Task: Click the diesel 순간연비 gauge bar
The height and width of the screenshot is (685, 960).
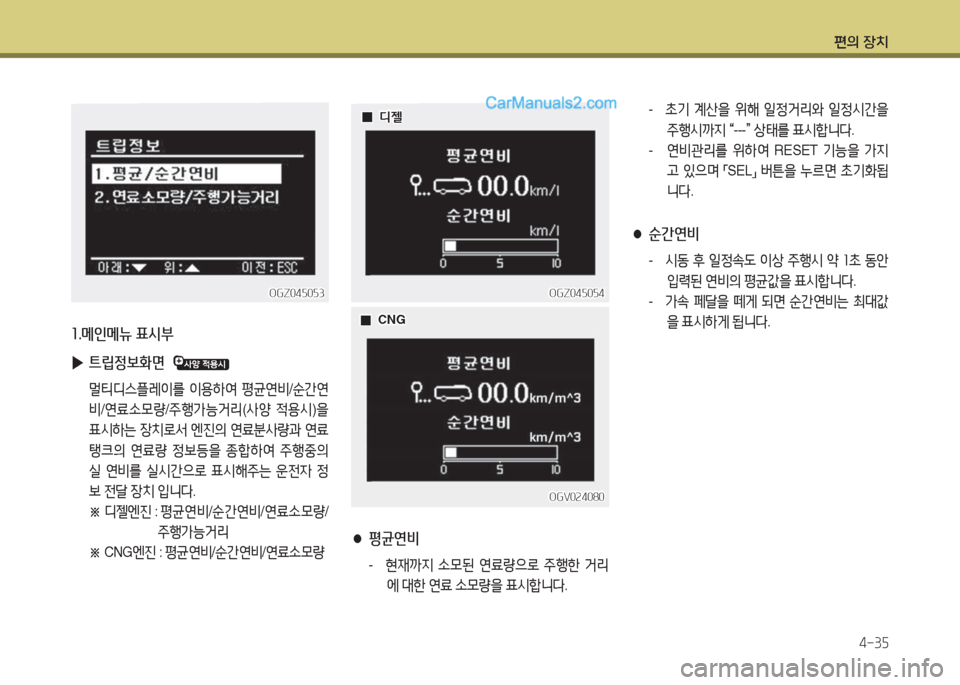Action: [x=500, y=246]
